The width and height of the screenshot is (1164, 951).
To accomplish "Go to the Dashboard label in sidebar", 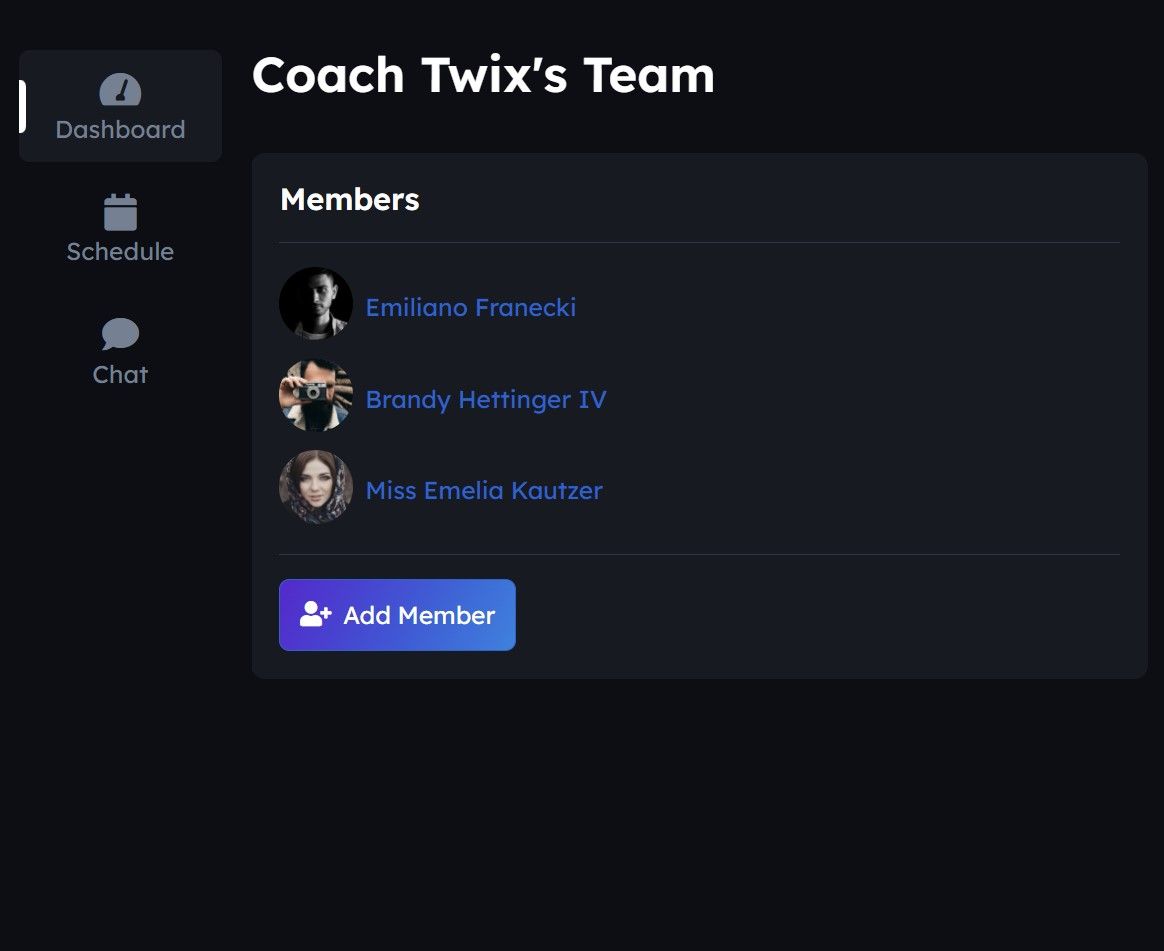I will pos(120,130).
